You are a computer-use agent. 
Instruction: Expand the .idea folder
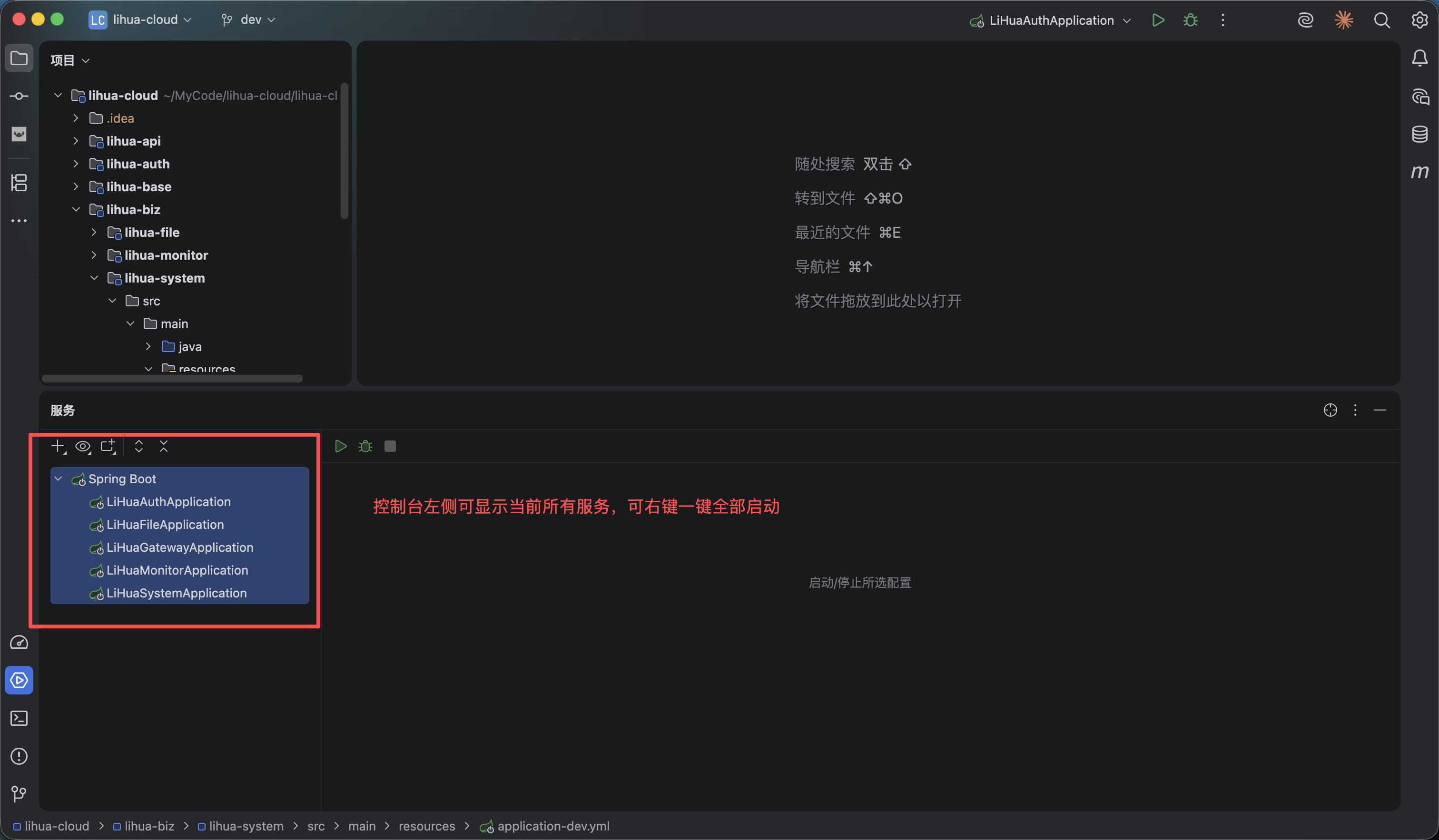(x=76, y=118)
